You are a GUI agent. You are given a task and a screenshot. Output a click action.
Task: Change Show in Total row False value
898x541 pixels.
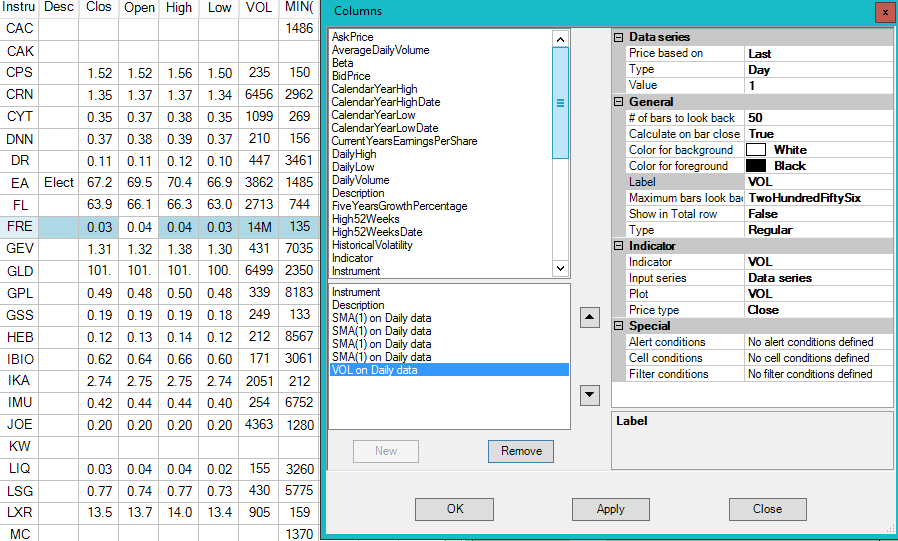[x=818, y=214]
